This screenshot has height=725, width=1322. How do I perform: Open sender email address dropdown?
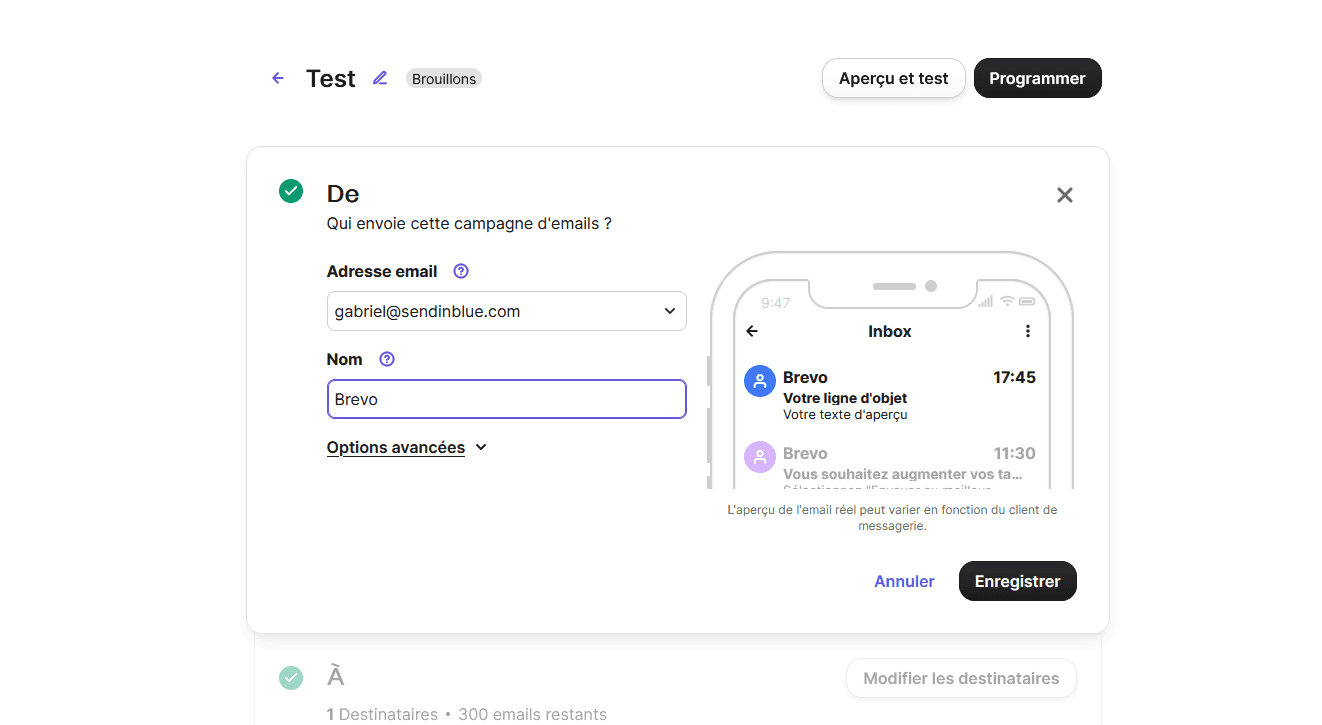pos(507,311)
